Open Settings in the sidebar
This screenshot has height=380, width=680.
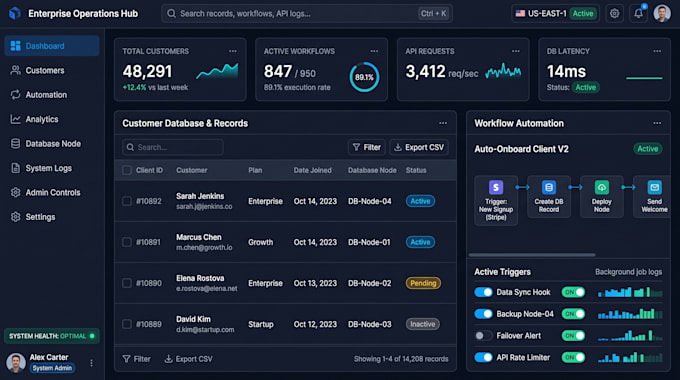click(x=52, y=216)
